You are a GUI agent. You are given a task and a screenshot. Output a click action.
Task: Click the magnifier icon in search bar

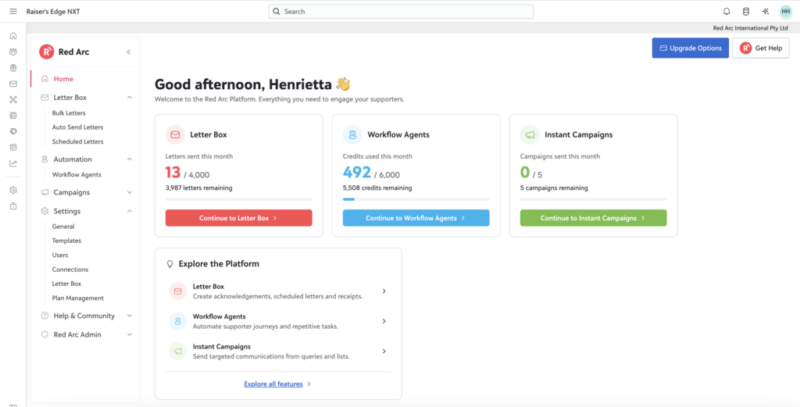277,11
